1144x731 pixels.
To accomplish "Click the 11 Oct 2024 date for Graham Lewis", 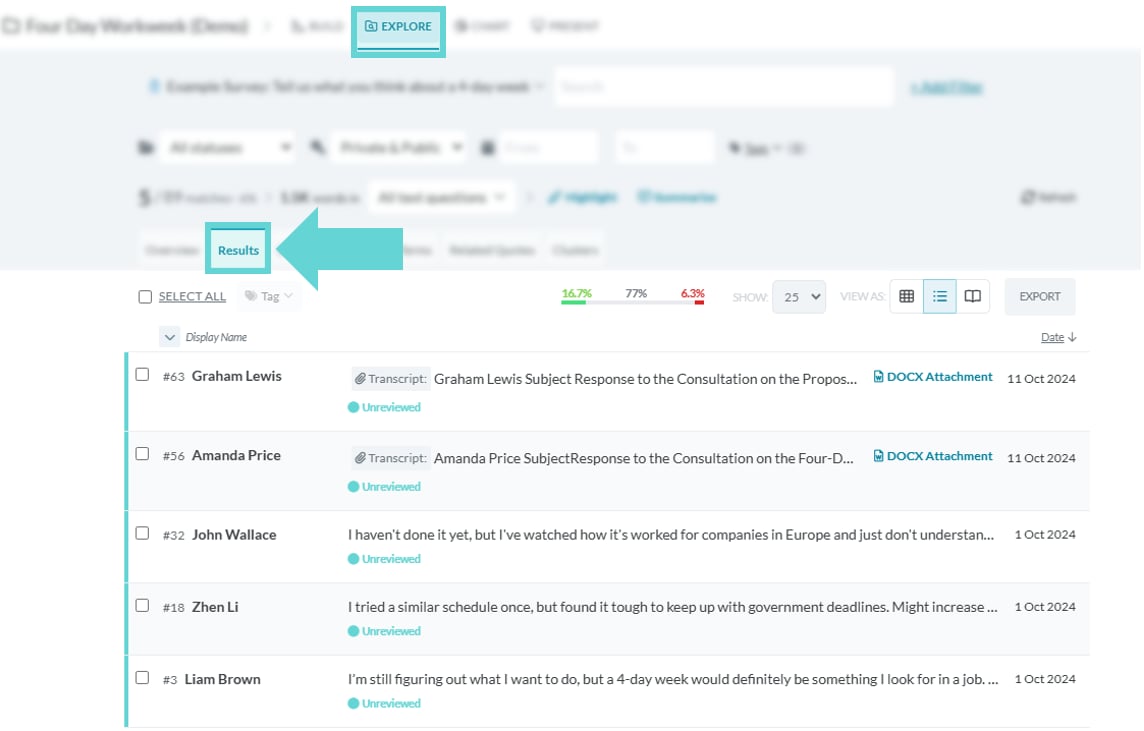I will 1041,379.
